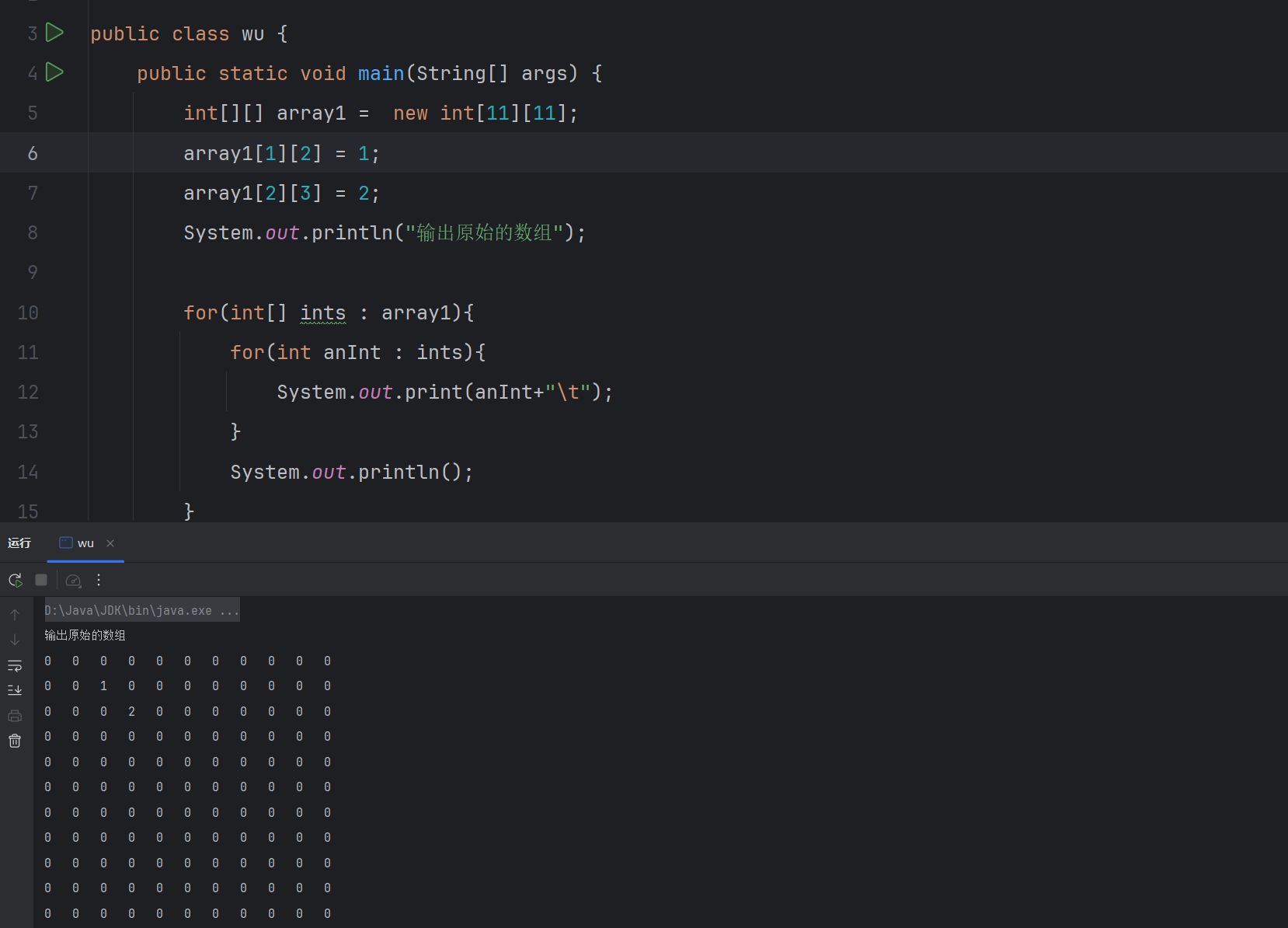Open more actions menu in run toolbar

pos(99,580)
